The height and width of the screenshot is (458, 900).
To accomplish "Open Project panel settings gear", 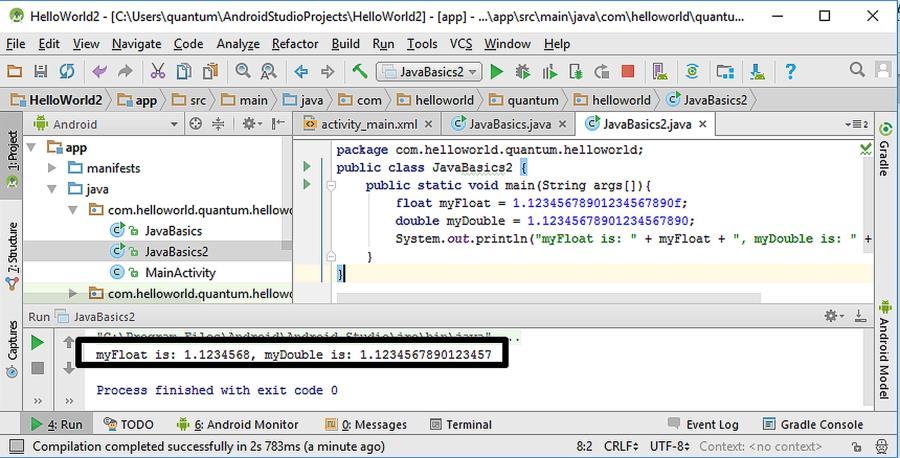I will click(x=251, y=124).
